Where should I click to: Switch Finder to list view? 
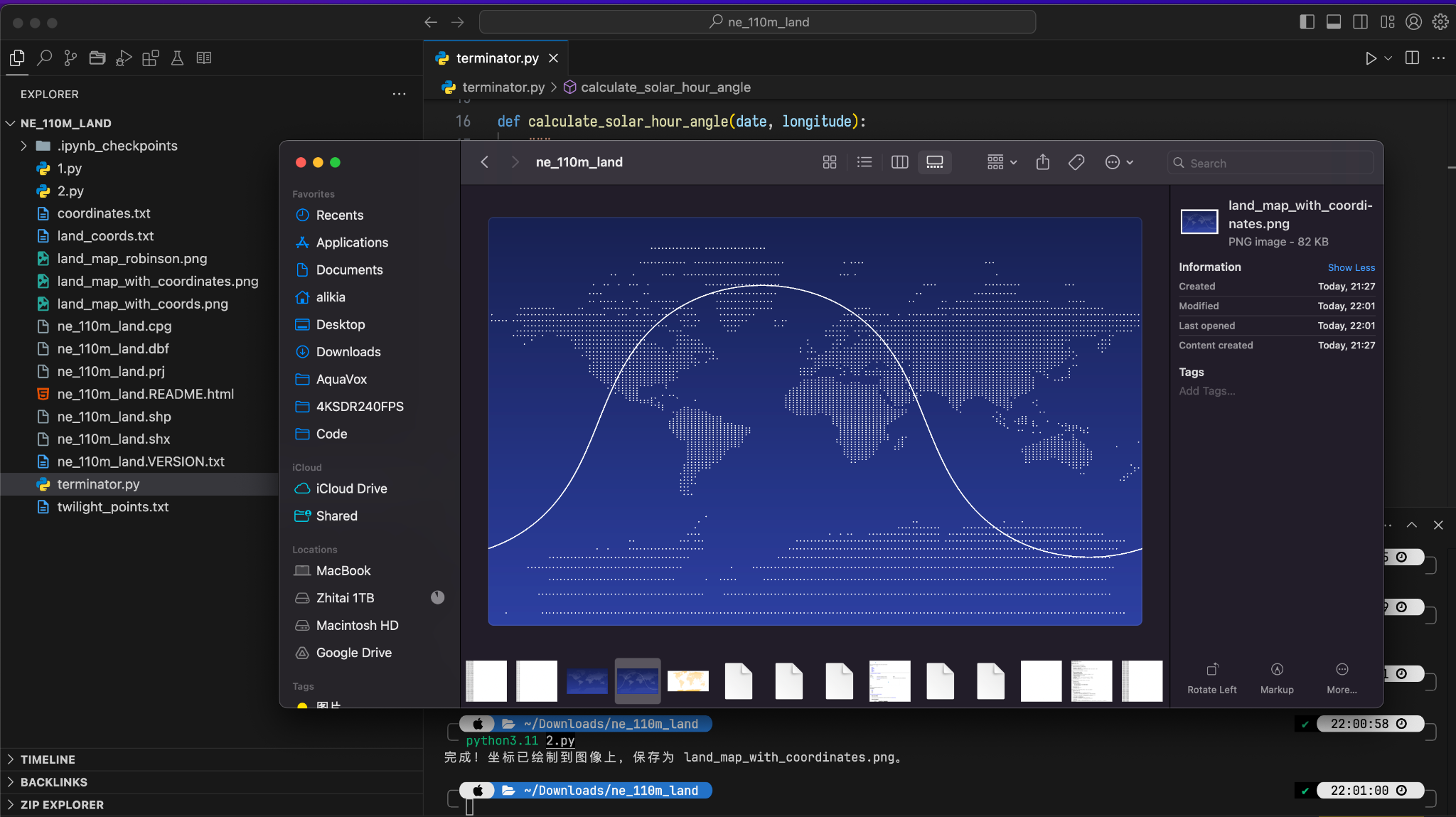click(x=864, y=162)
